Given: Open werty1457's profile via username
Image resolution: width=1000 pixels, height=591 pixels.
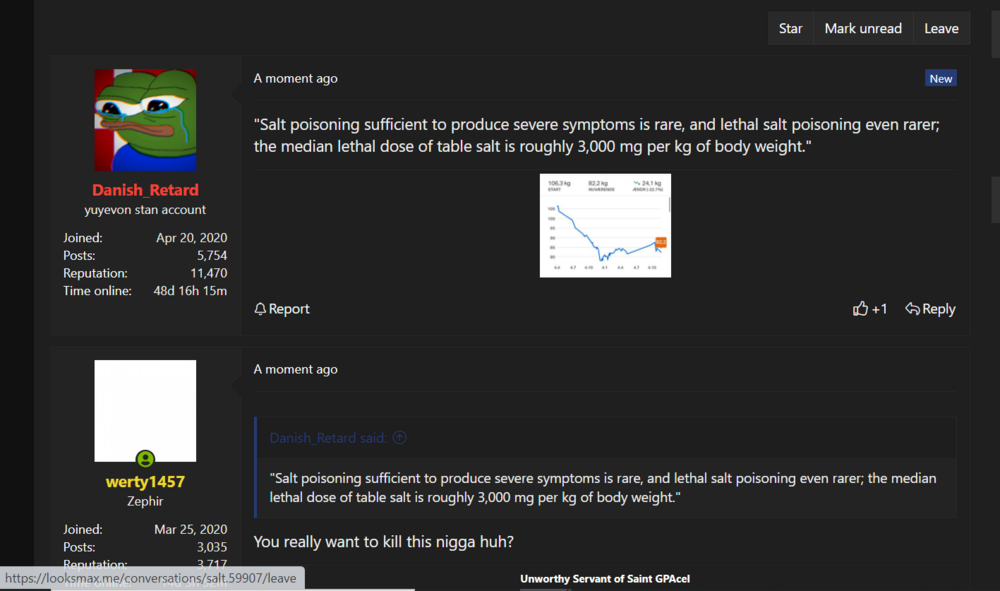Looking at the screenshot, I should pyautogui.click(x=145, y=482).
